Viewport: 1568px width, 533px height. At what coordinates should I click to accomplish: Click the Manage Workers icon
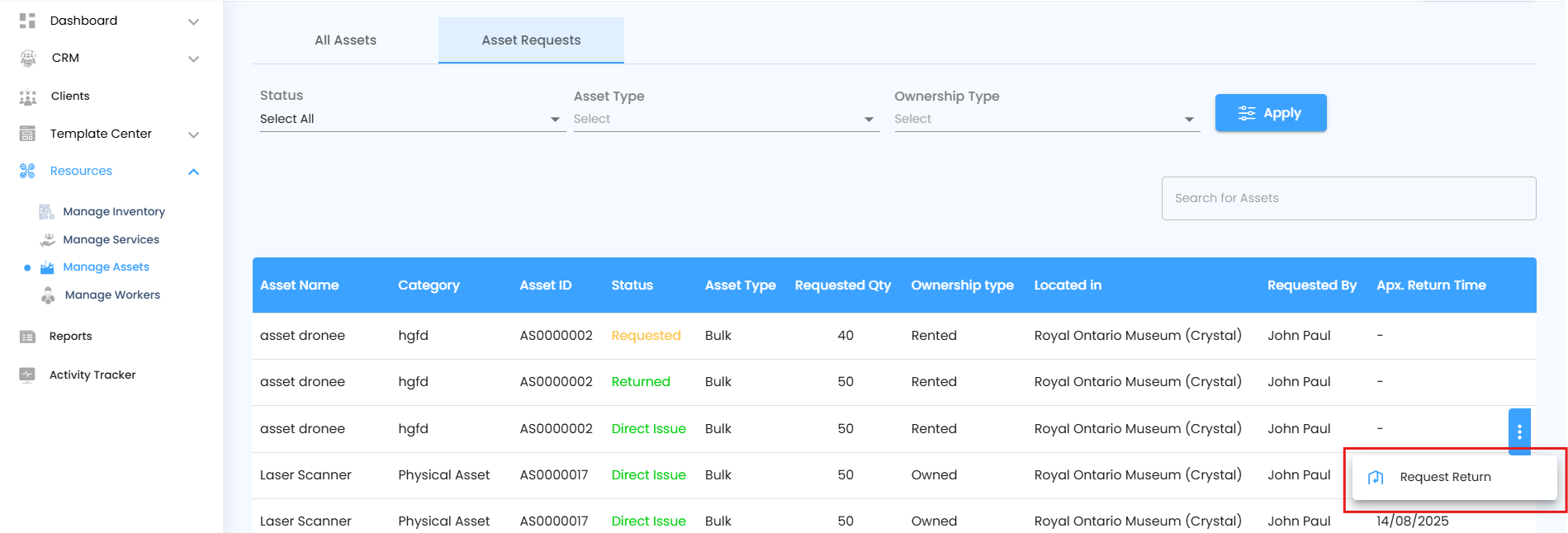click(x=48, y=295)
